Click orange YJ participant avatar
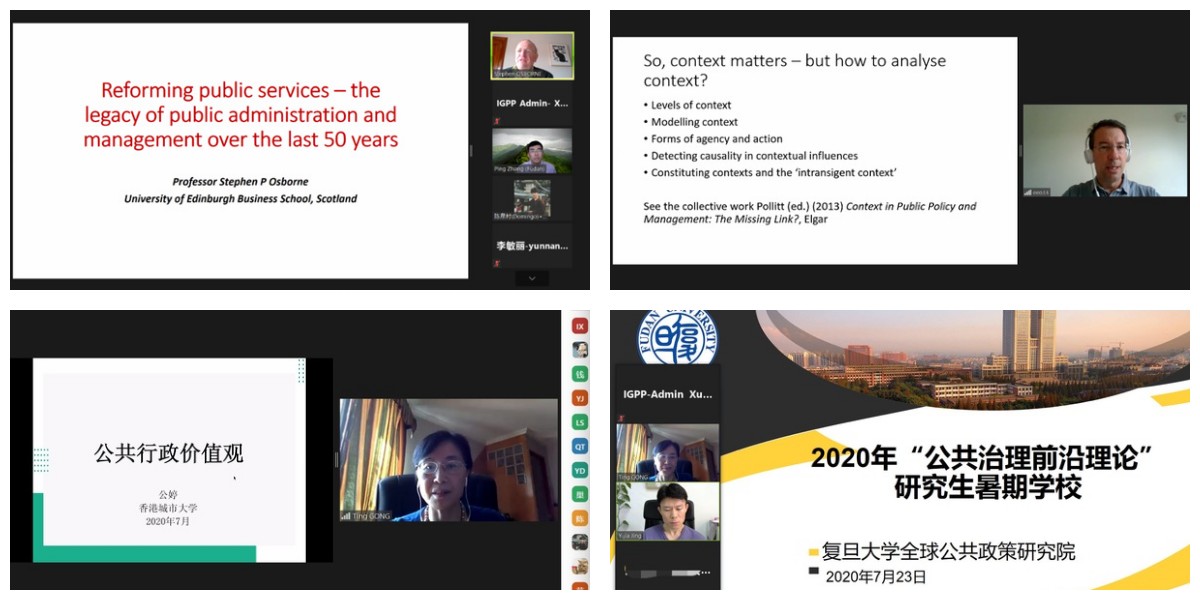This screenshot has height=600, width=1200. 579,398
